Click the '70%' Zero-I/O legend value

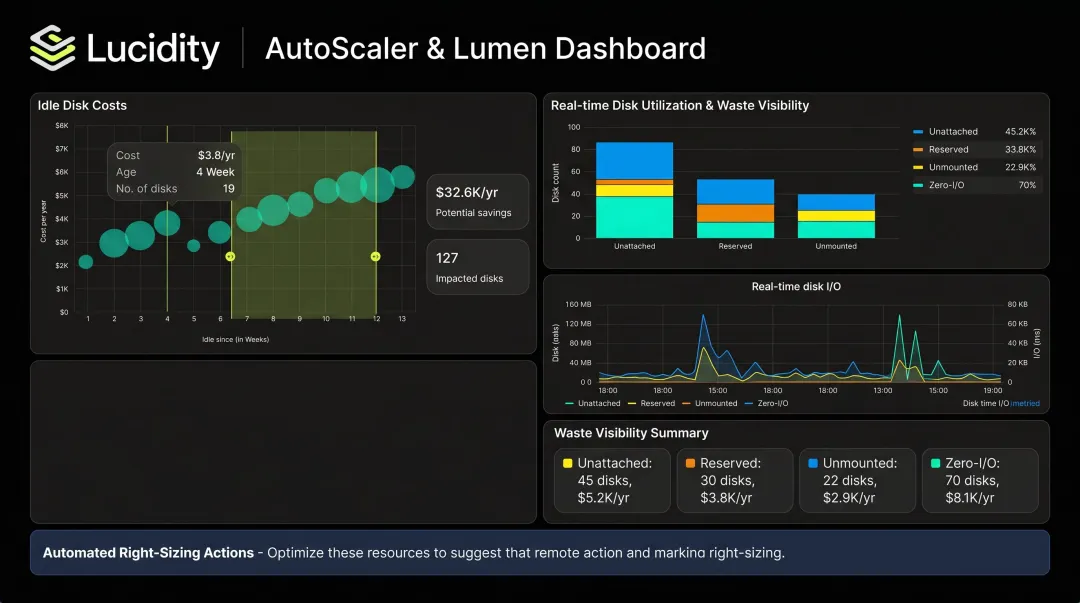tap(1027, 185)
